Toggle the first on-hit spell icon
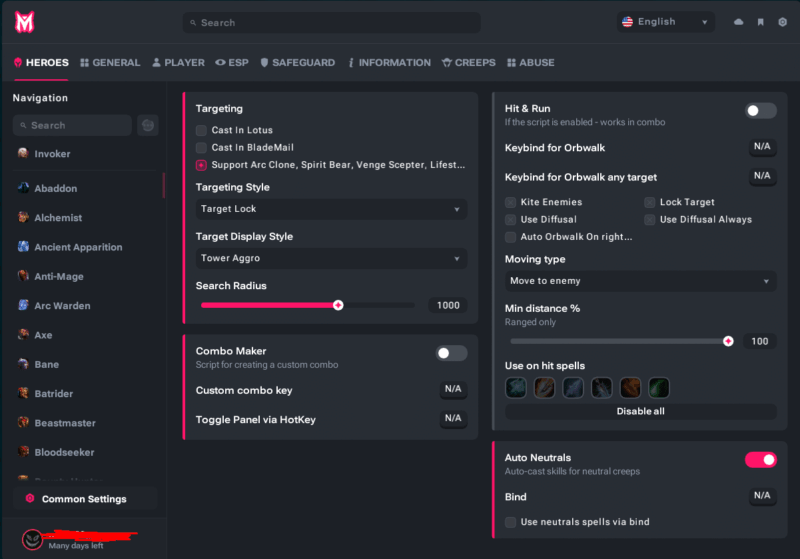 pyautogui.click(x=516, y=388)
